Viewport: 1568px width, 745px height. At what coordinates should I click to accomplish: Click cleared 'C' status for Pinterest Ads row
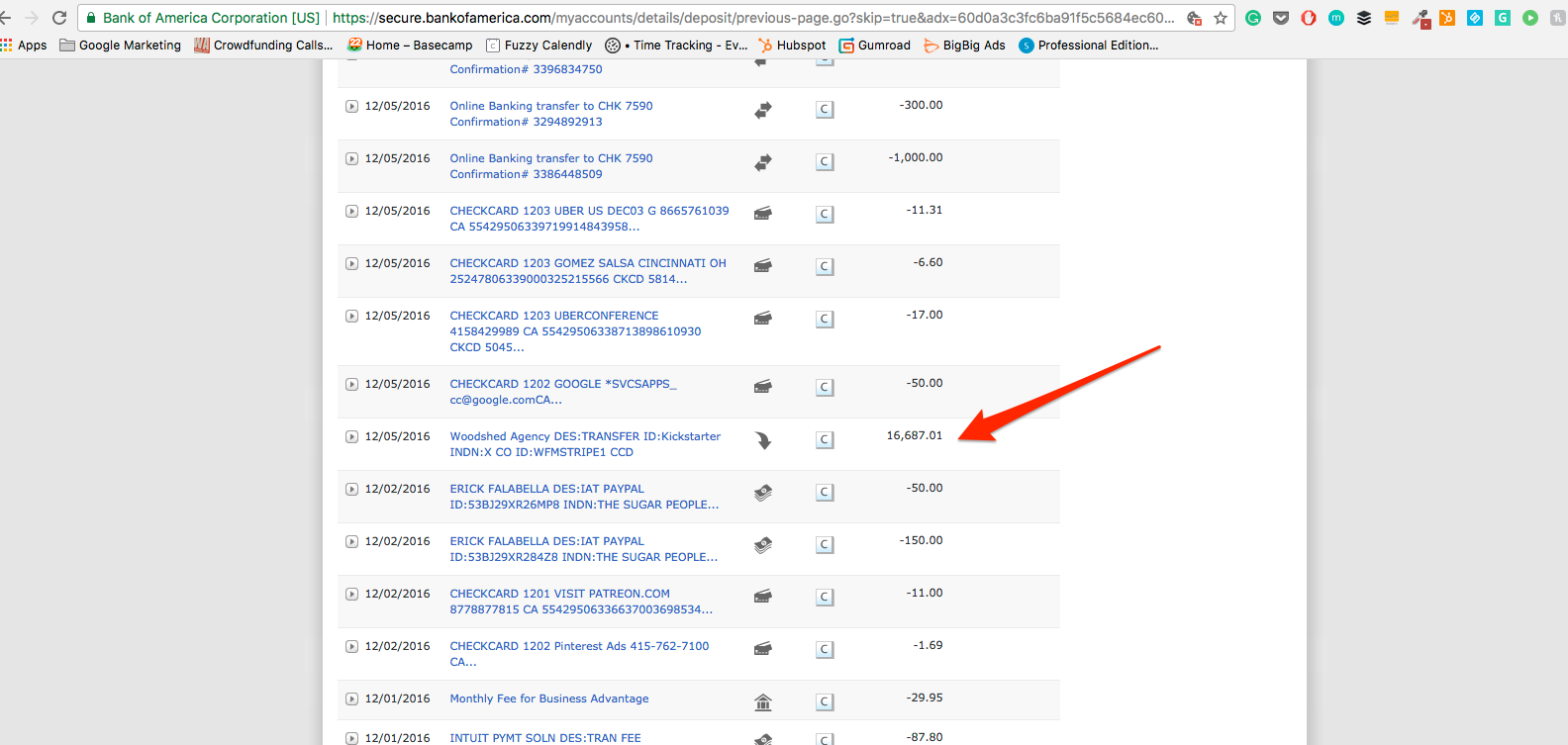click(825, 650)
